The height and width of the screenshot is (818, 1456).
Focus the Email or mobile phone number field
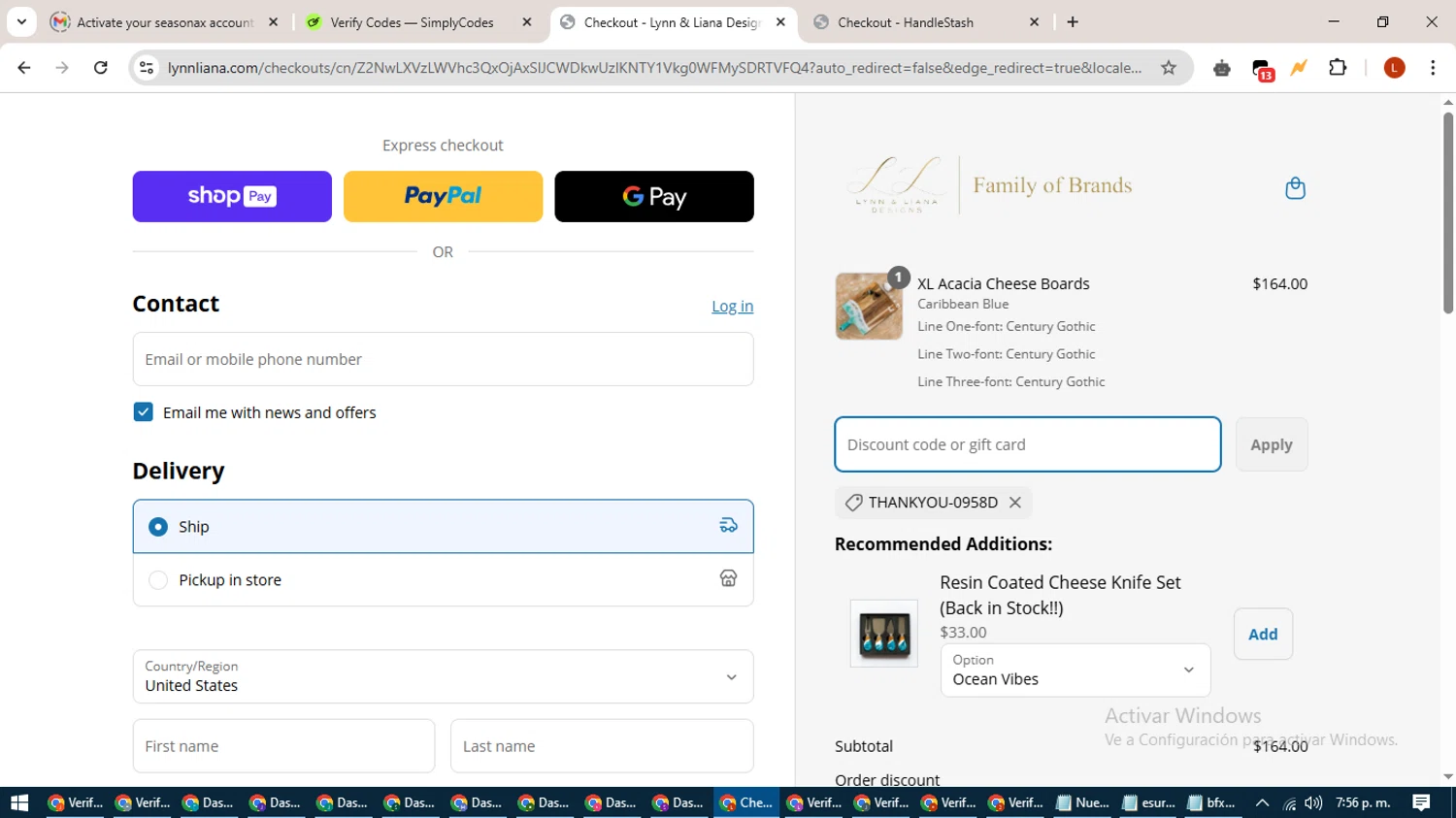(443, 359)
